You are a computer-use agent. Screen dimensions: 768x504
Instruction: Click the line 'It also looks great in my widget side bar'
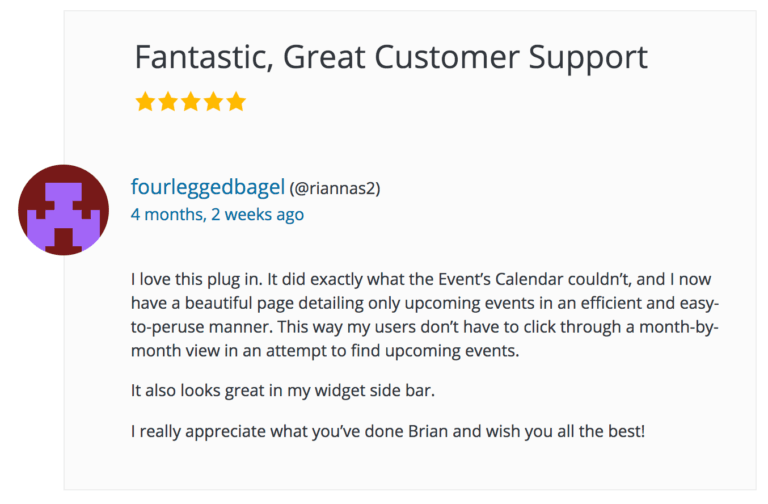coord(283,391)
